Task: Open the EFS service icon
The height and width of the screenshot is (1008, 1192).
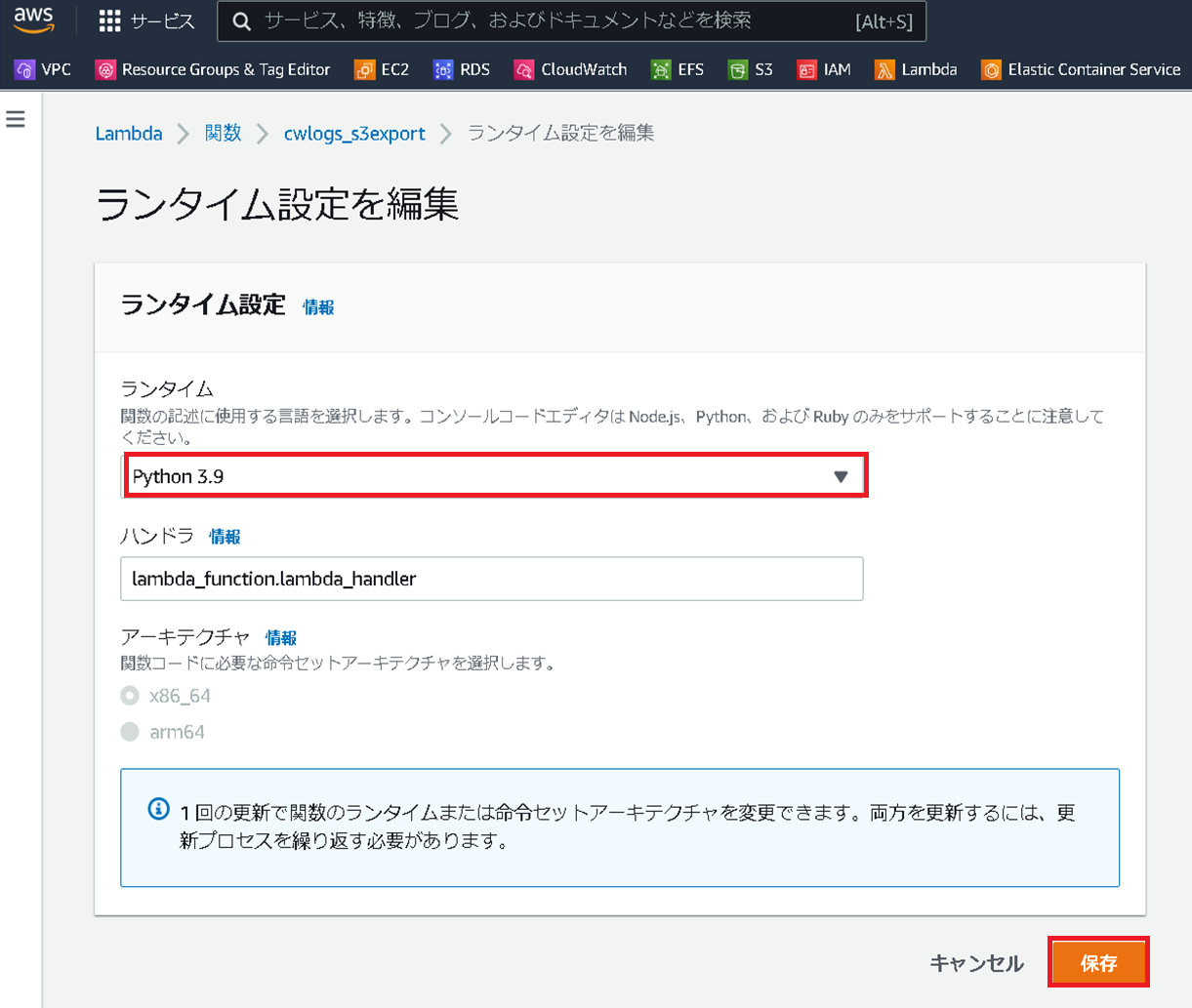Action: pos(677,69)
